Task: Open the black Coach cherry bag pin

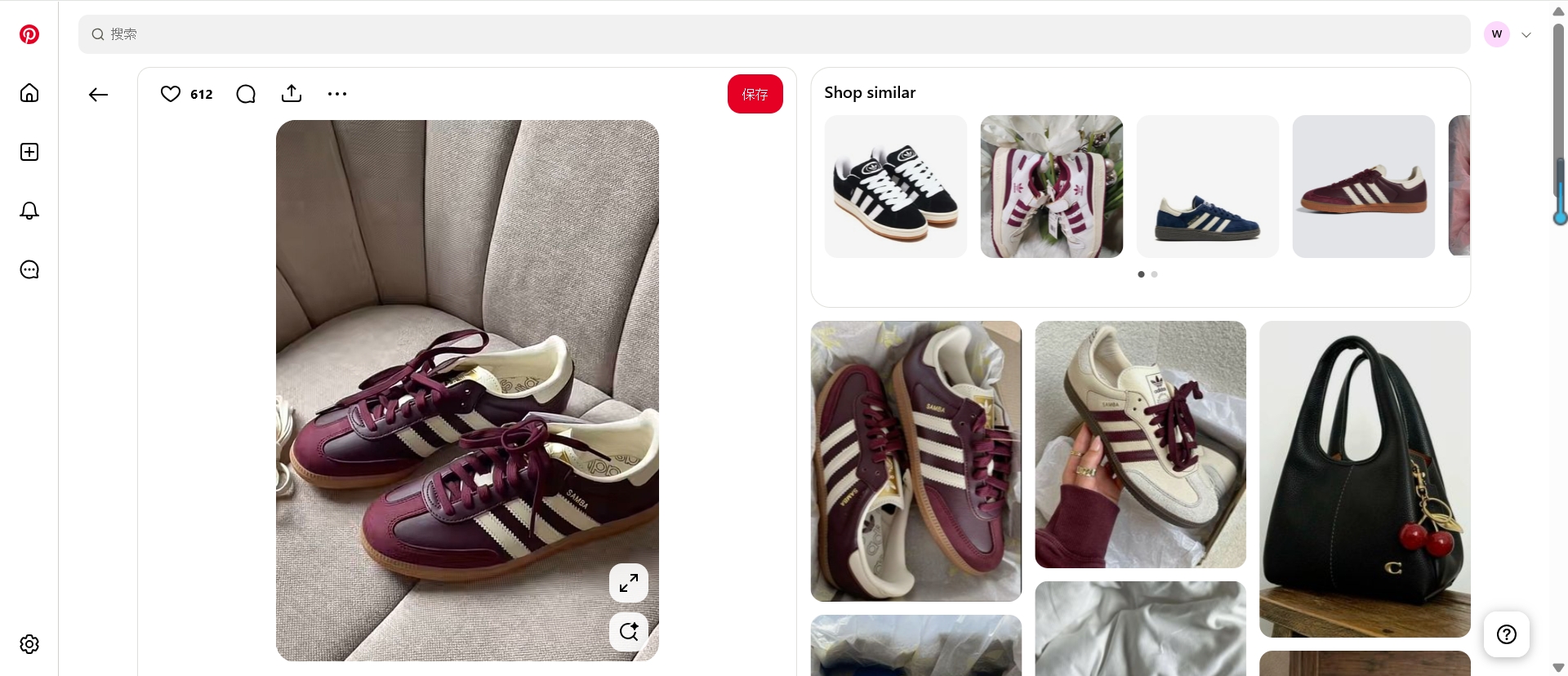Action: [1365, 479]
